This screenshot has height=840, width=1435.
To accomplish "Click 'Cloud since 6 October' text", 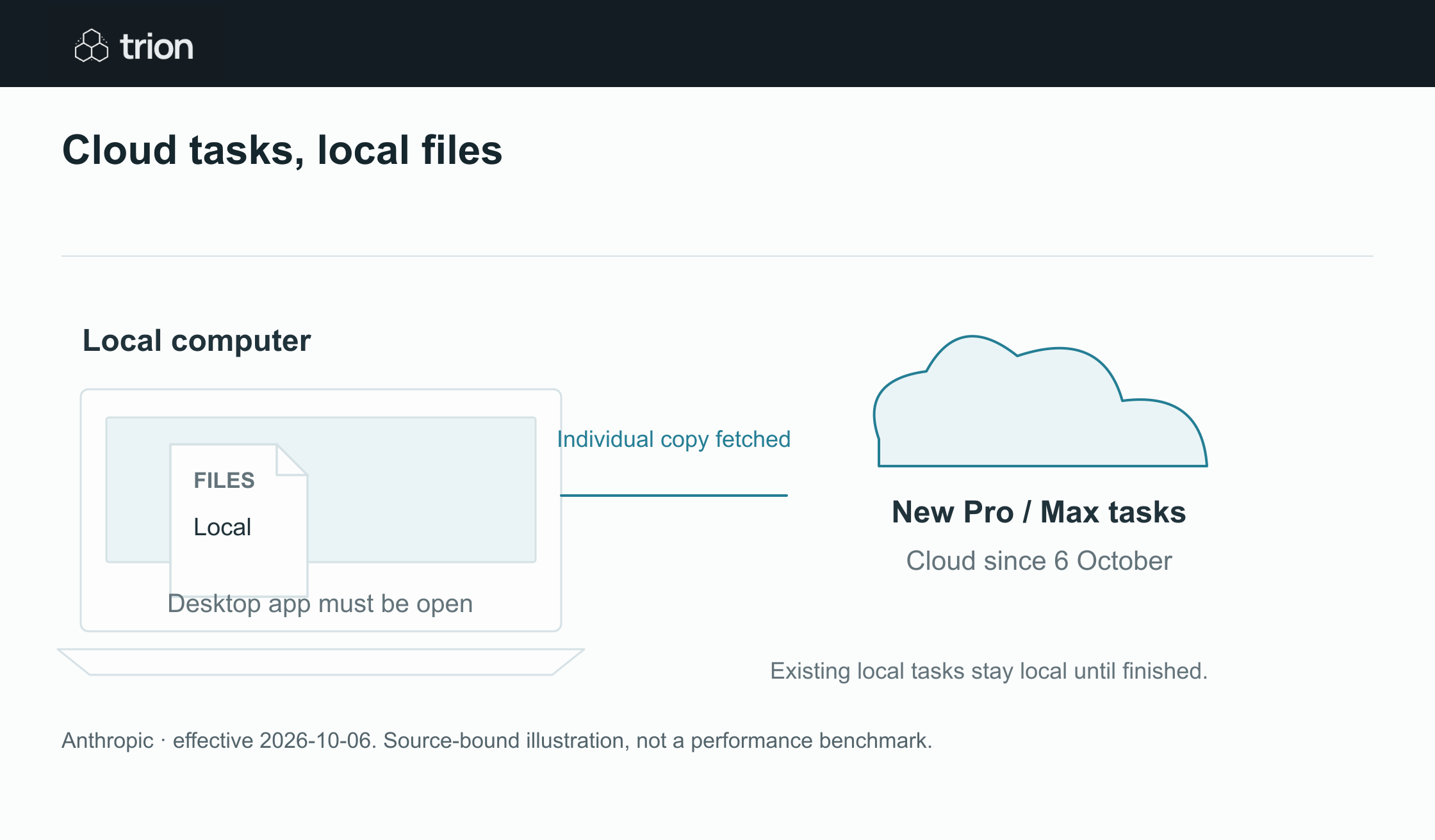I will click(1038, 561).
